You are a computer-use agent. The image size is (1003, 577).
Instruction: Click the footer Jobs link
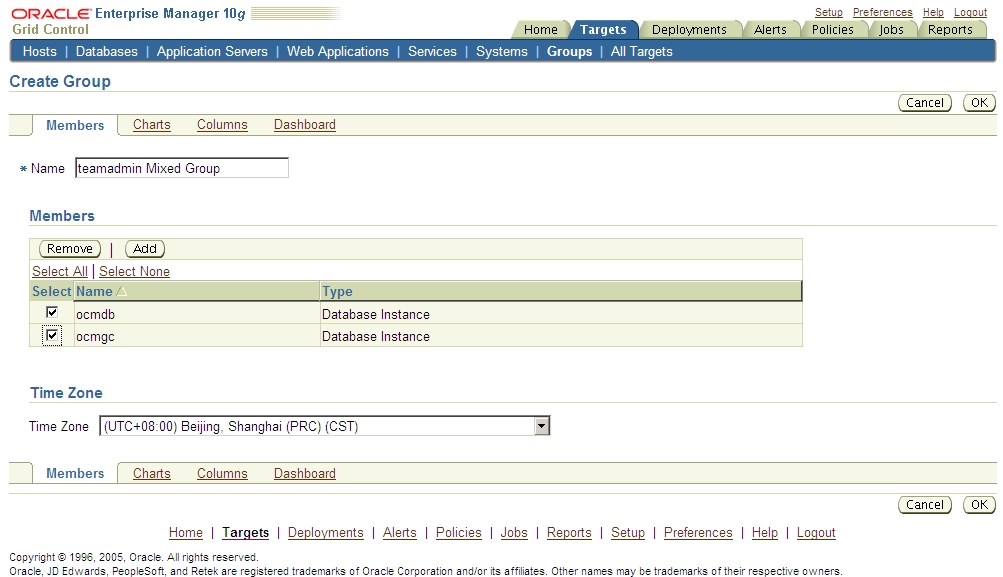click(514, 533)
